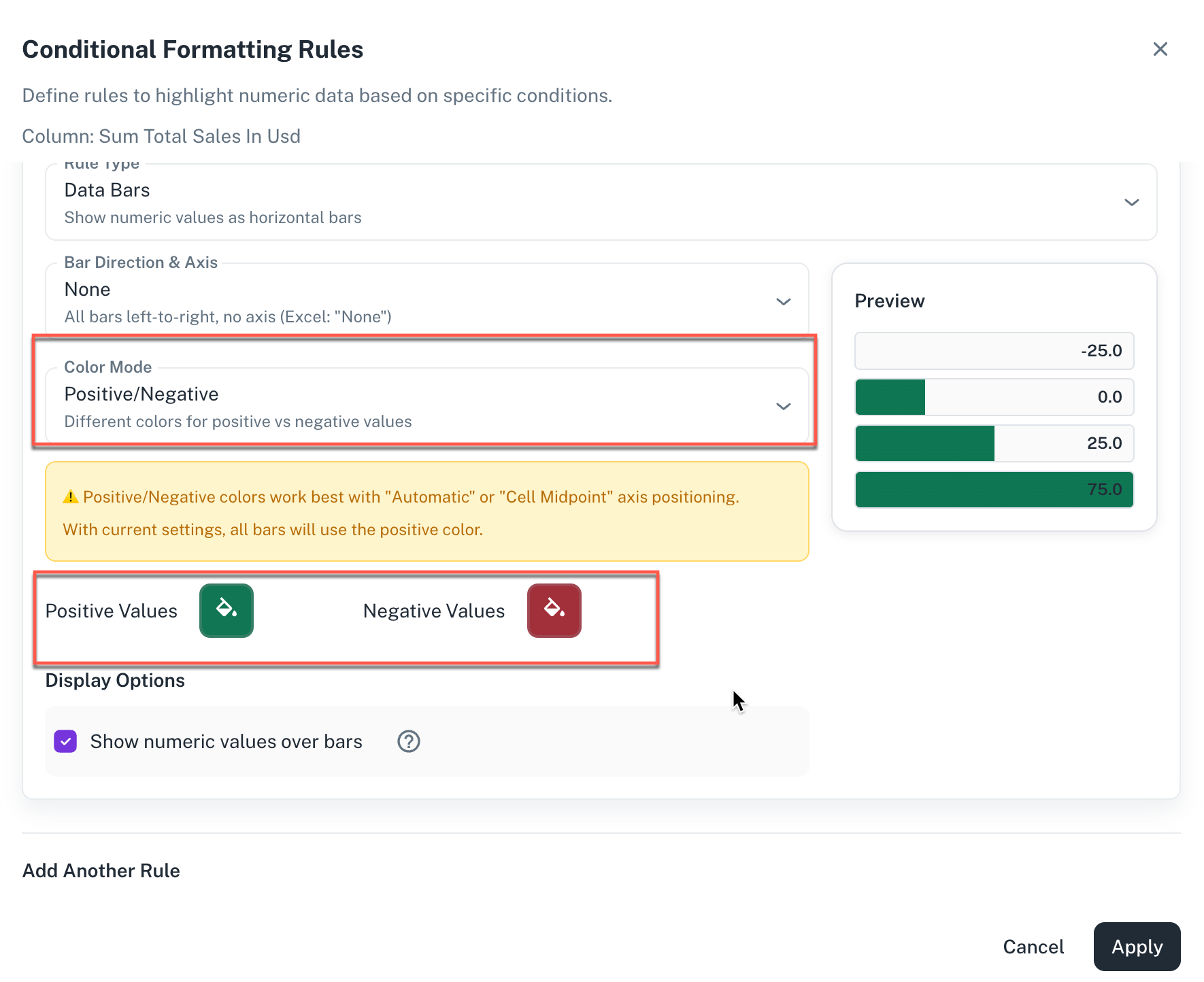Screen dimensions: 1204x982
Task: Open the Negative Values paint bucket picker
Action: [x=554, y=610]
